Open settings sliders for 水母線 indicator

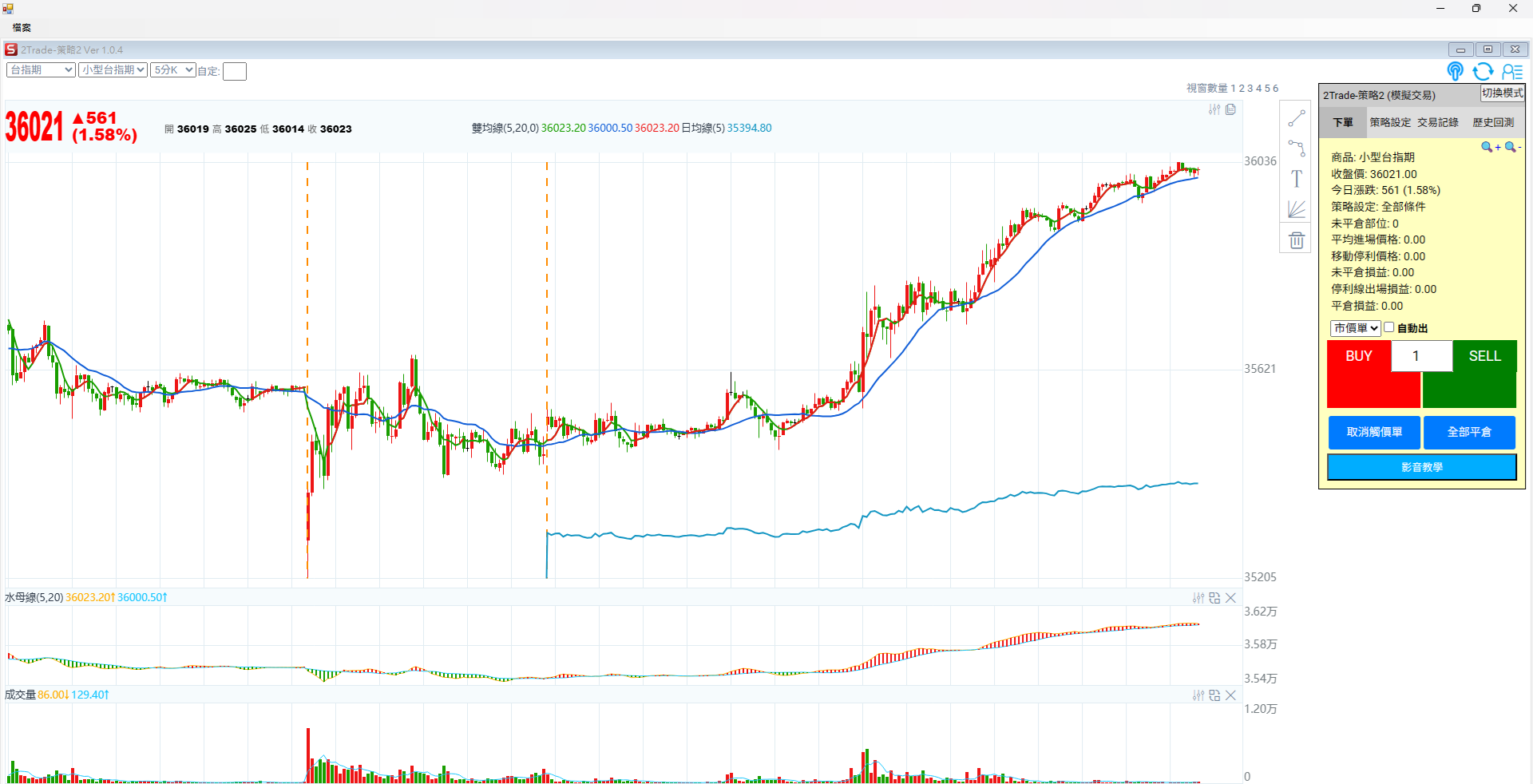(x=1198, y=598)
